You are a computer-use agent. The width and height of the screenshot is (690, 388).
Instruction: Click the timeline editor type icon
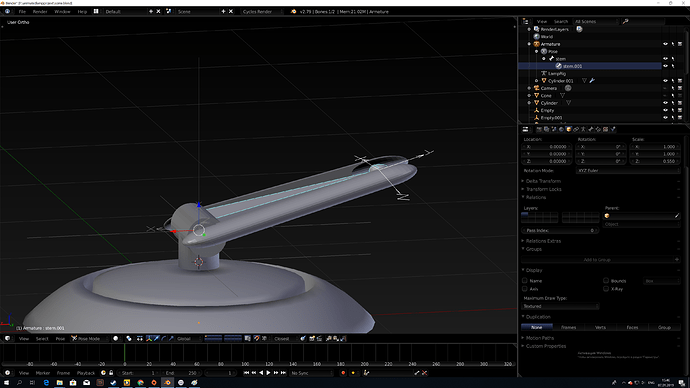7,373
